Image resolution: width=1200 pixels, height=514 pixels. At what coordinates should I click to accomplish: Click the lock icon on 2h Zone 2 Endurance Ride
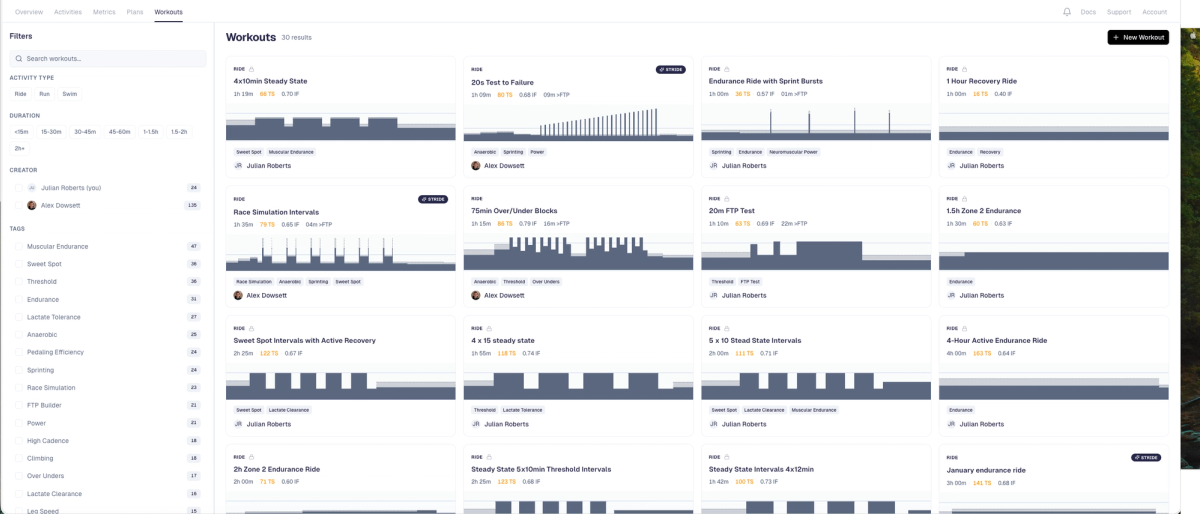252,457
